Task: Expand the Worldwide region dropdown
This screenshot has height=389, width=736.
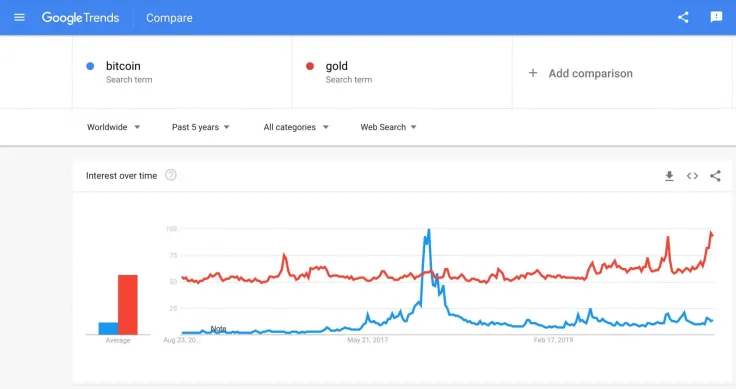Action: [x=114, y=127]
